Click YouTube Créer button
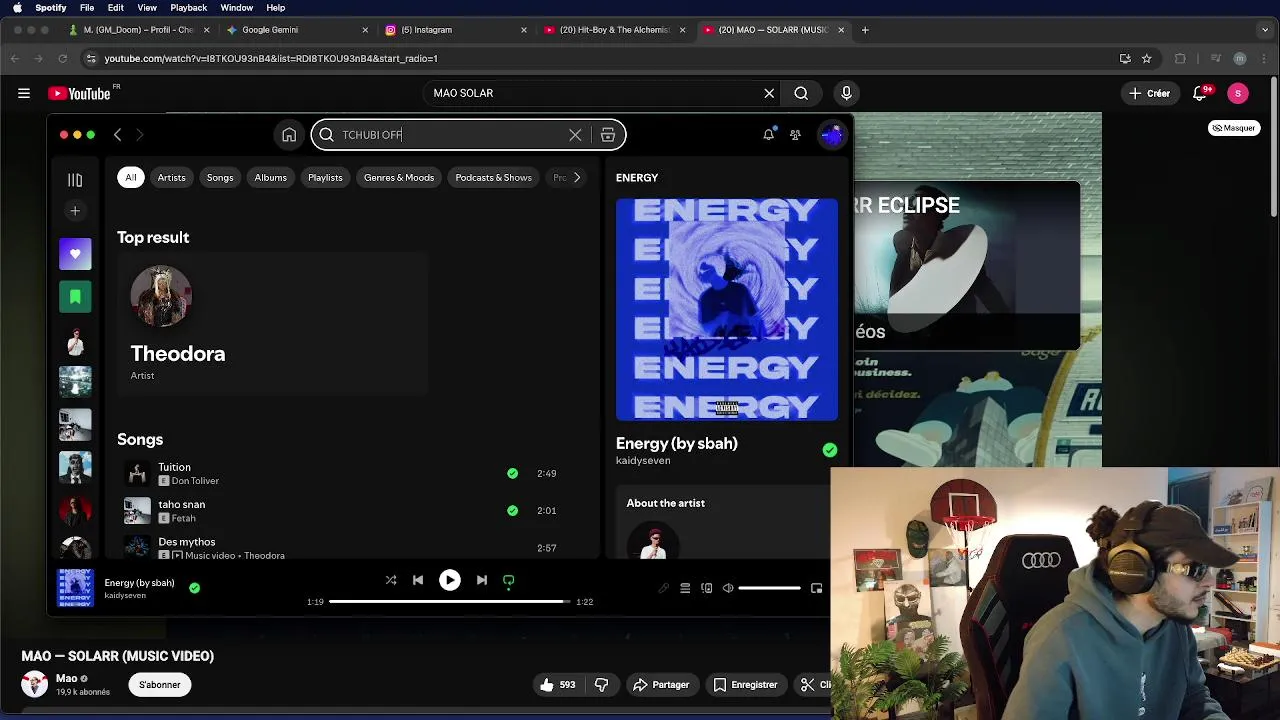Viewport: 1280px width, 720px height. coord(1149,93)
